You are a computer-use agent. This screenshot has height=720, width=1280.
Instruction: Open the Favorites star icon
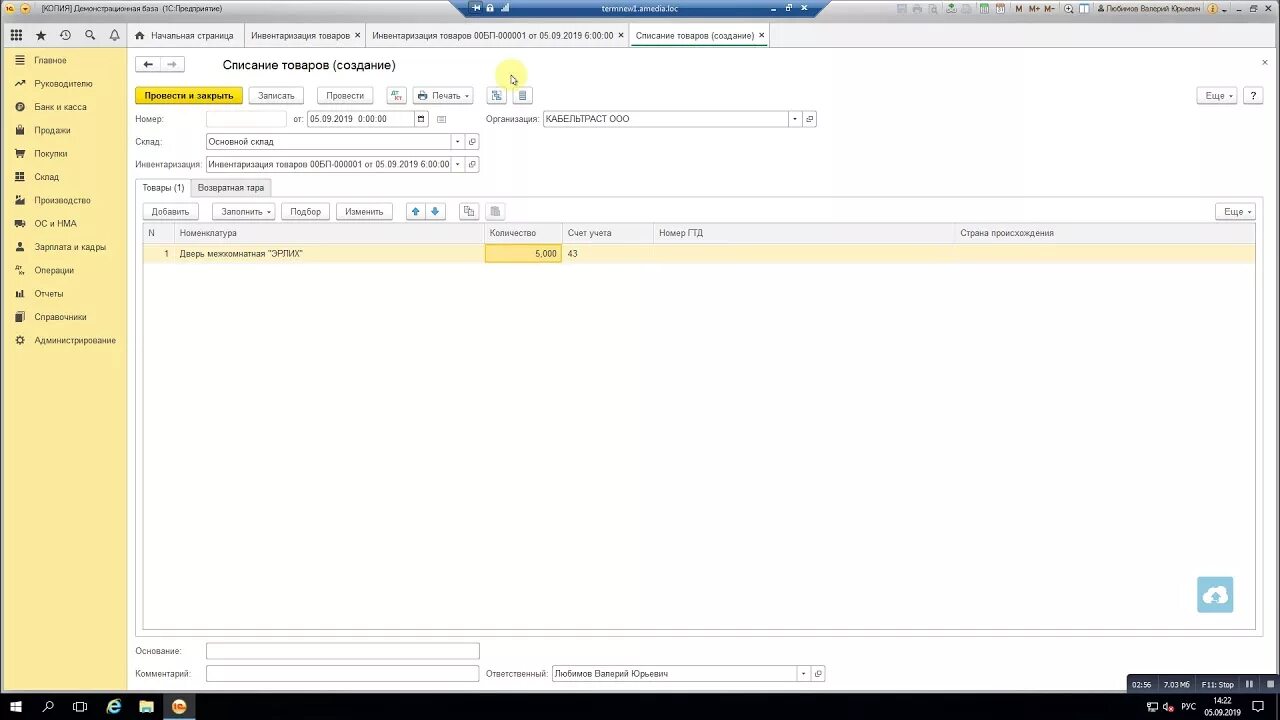(41, 35)
